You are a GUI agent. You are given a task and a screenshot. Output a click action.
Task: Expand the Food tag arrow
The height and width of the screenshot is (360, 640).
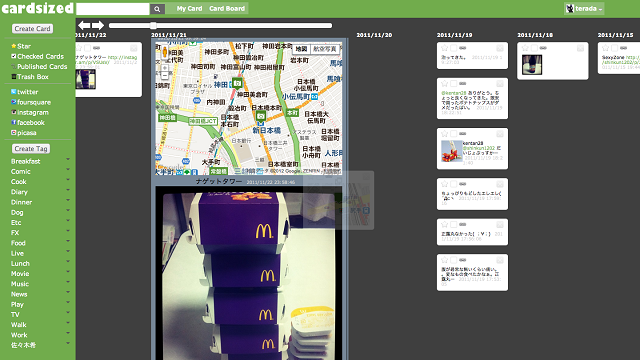(x=68, y=241)
